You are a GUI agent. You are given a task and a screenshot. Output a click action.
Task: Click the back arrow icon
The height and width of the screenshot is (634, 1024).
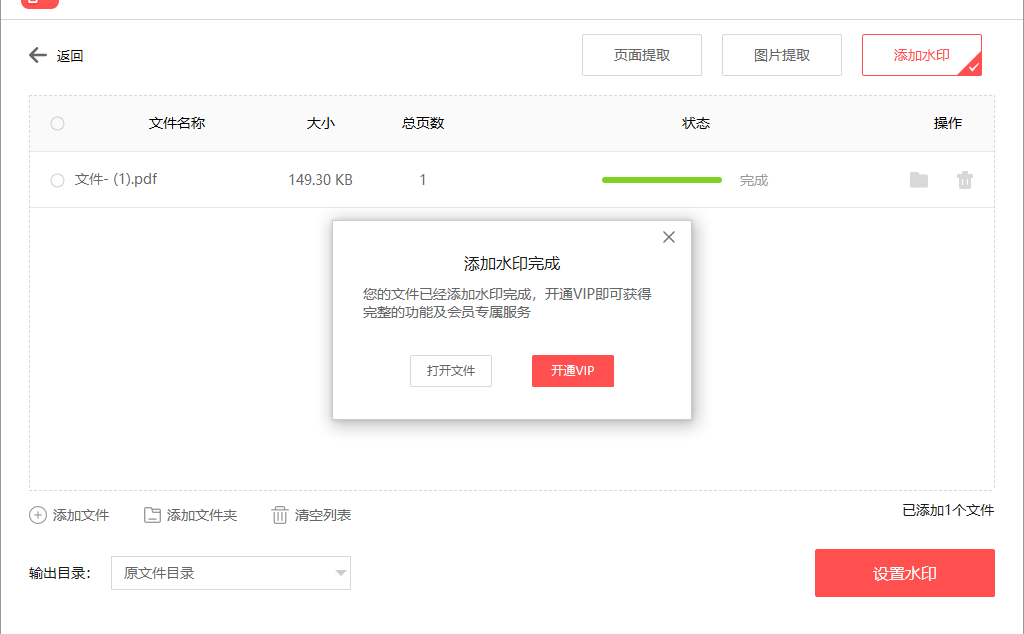click(x=38, y=55)
